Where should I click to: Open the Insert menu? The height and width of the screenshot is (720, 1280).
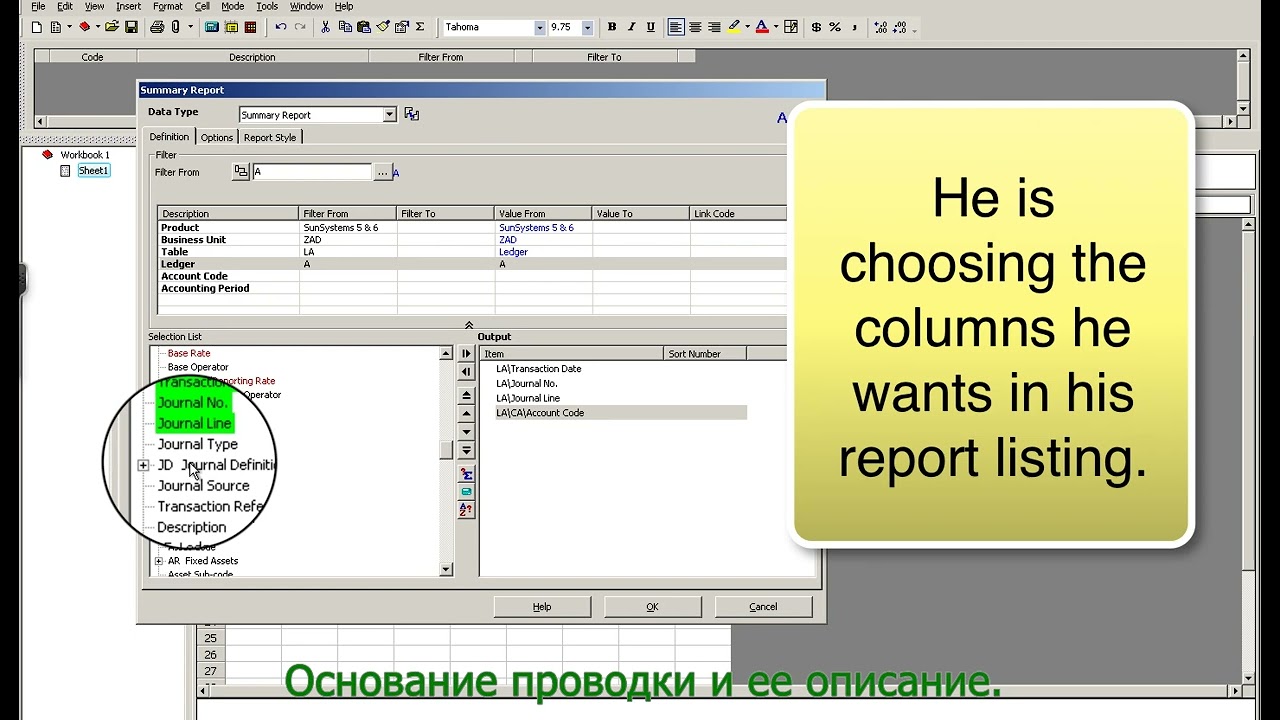(x=128, y=6)
